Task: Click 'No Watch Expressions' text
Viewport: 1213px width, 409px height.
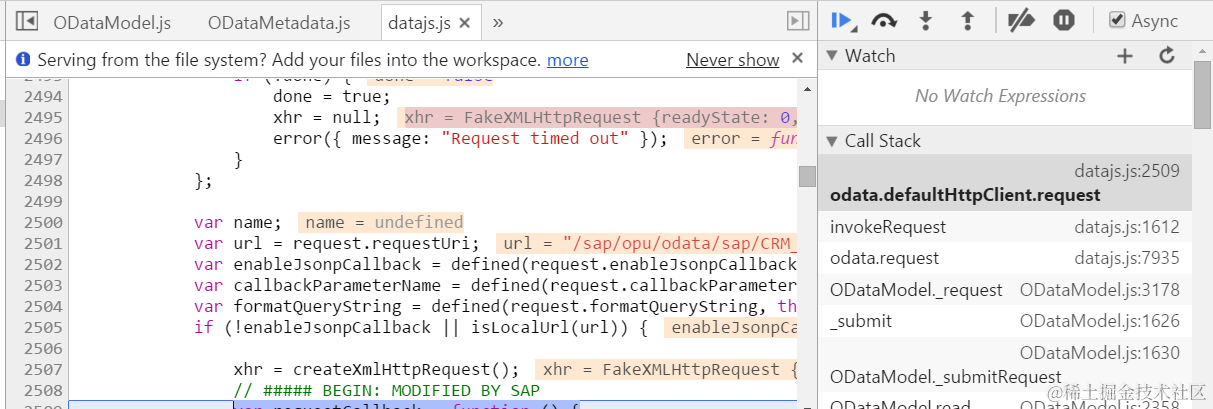Action: (1000, 96)
